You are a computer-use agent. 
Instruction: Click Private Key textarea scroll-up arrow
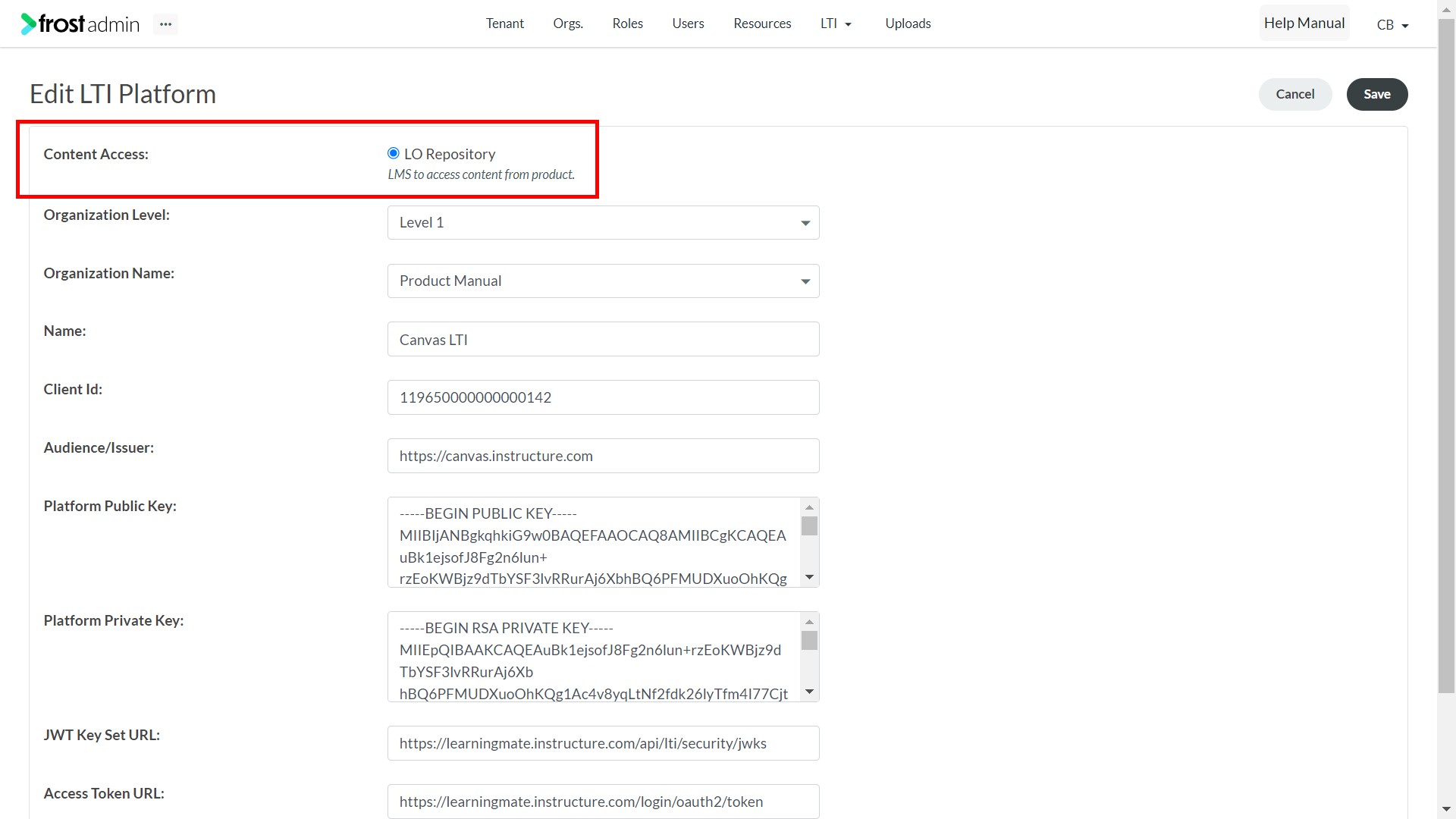809,622
